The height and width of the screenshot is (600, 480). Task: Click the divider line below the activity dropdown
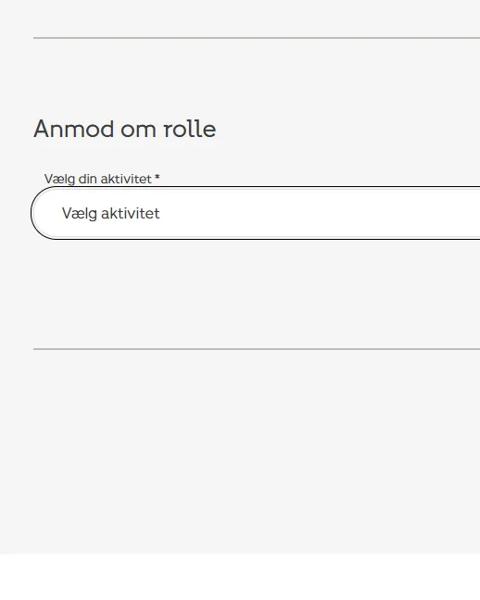[256, 349]
